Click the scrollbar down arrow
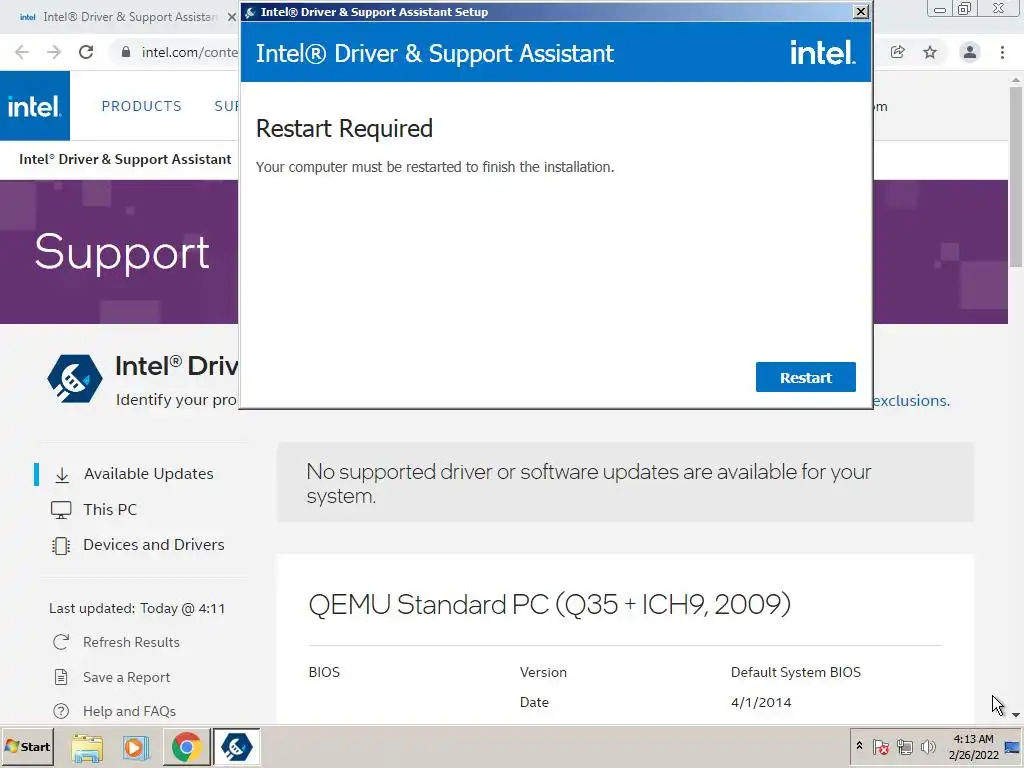1024x768 pixels. (1016, 715)
